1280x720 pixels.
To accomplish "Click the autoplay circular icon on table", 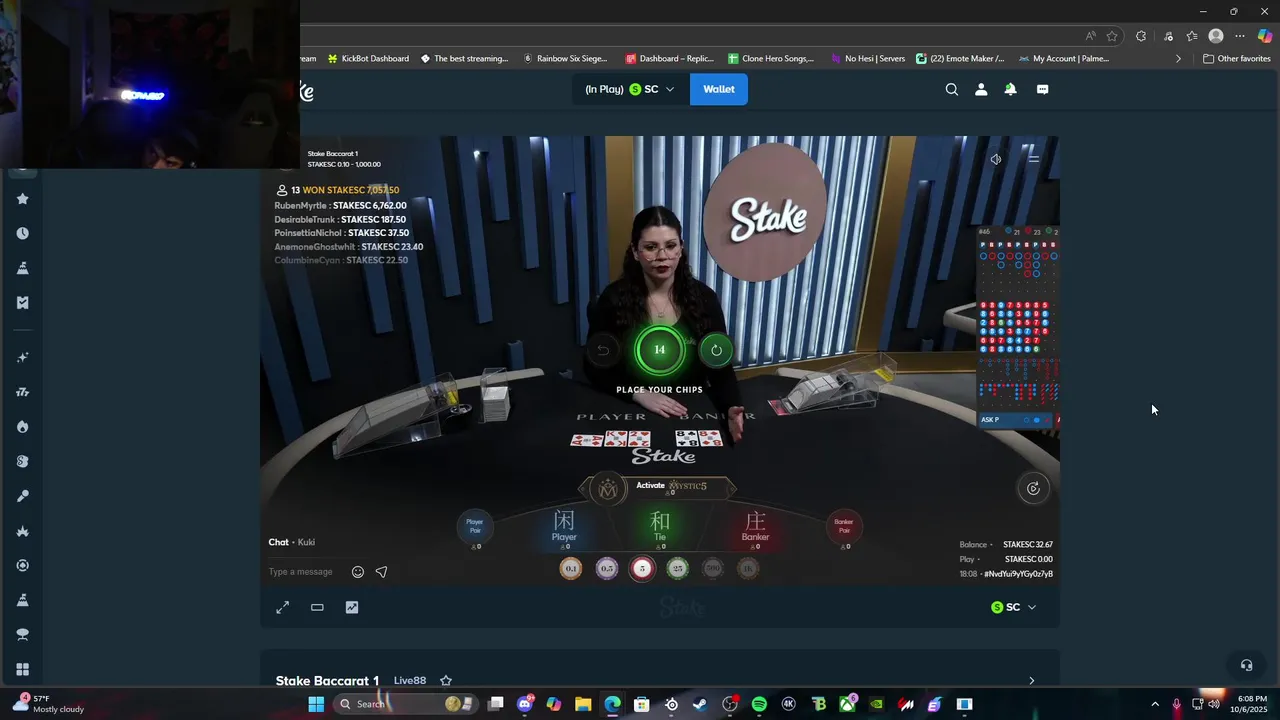I will click(1033, 488).
